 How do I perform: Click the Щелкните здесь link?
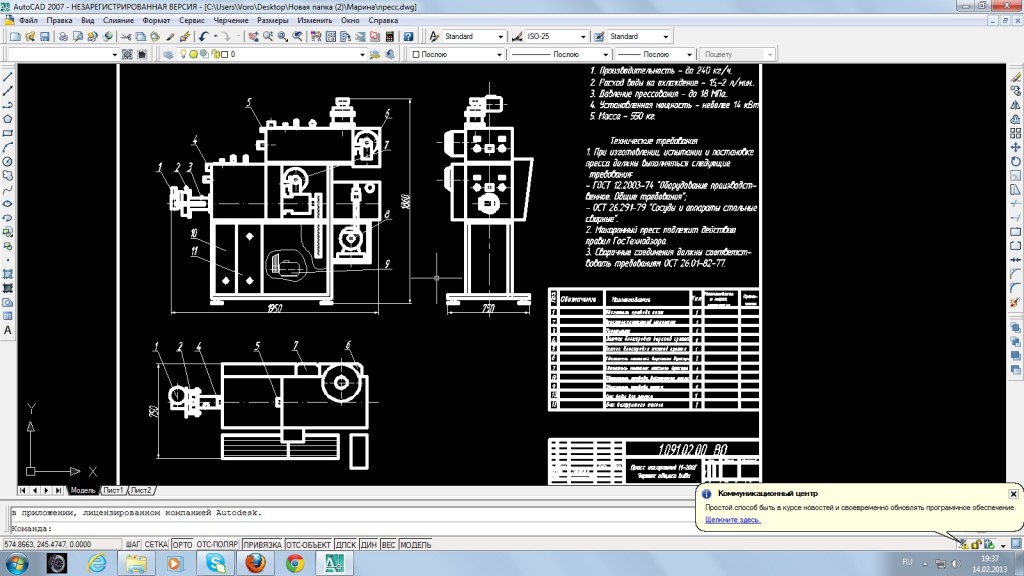click(733, 520)
